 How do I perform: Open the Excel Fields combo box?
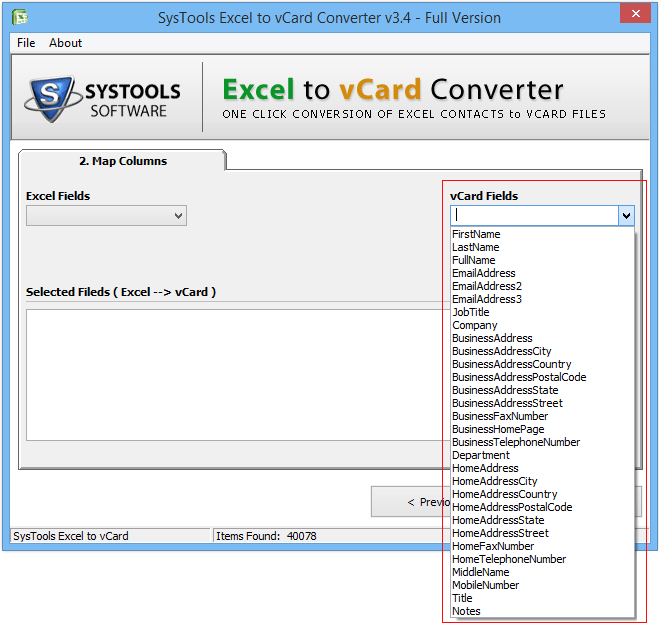106,216
